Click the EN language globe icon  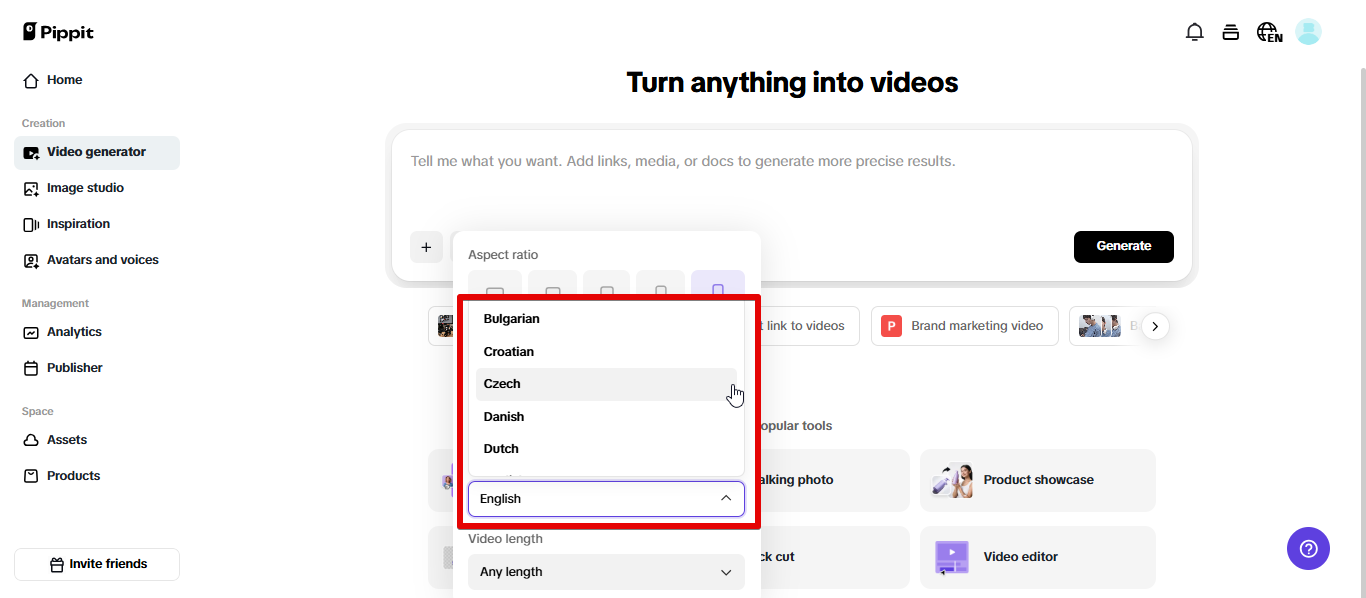click(1268, 31)
